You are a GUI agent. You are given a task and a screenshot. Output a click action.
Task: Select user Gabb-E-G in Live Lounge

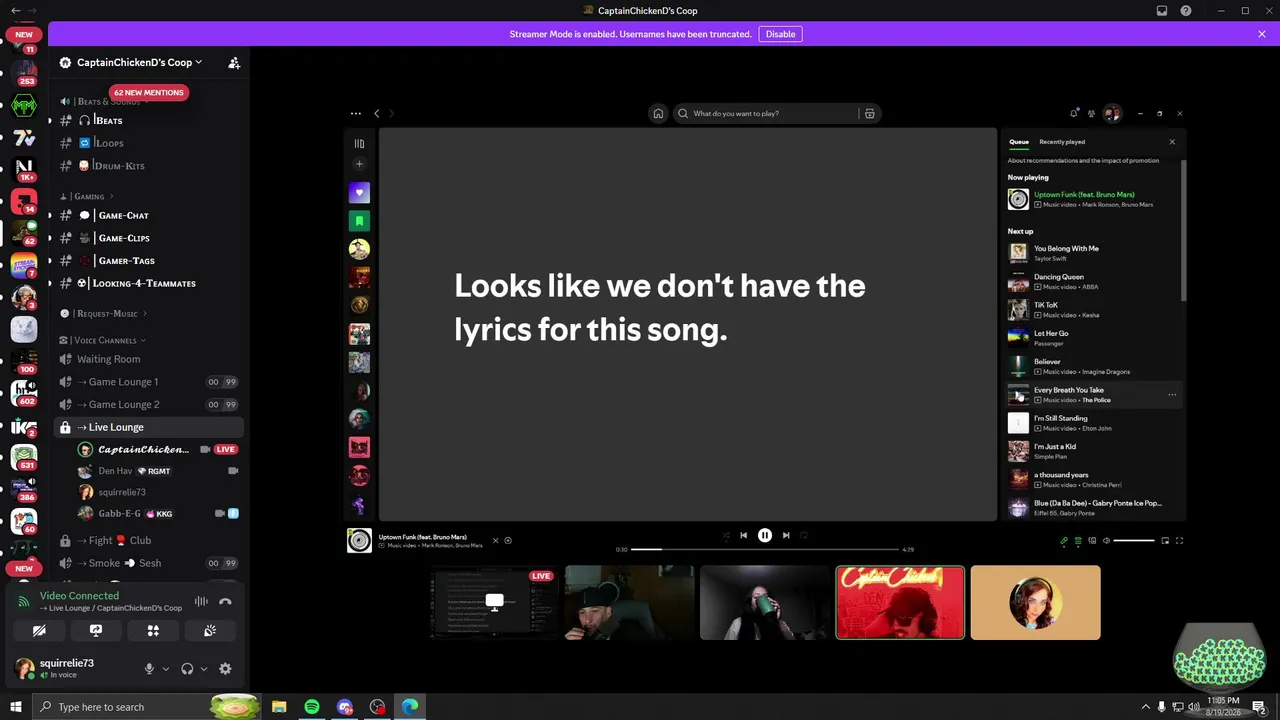[x=160, y=513]
